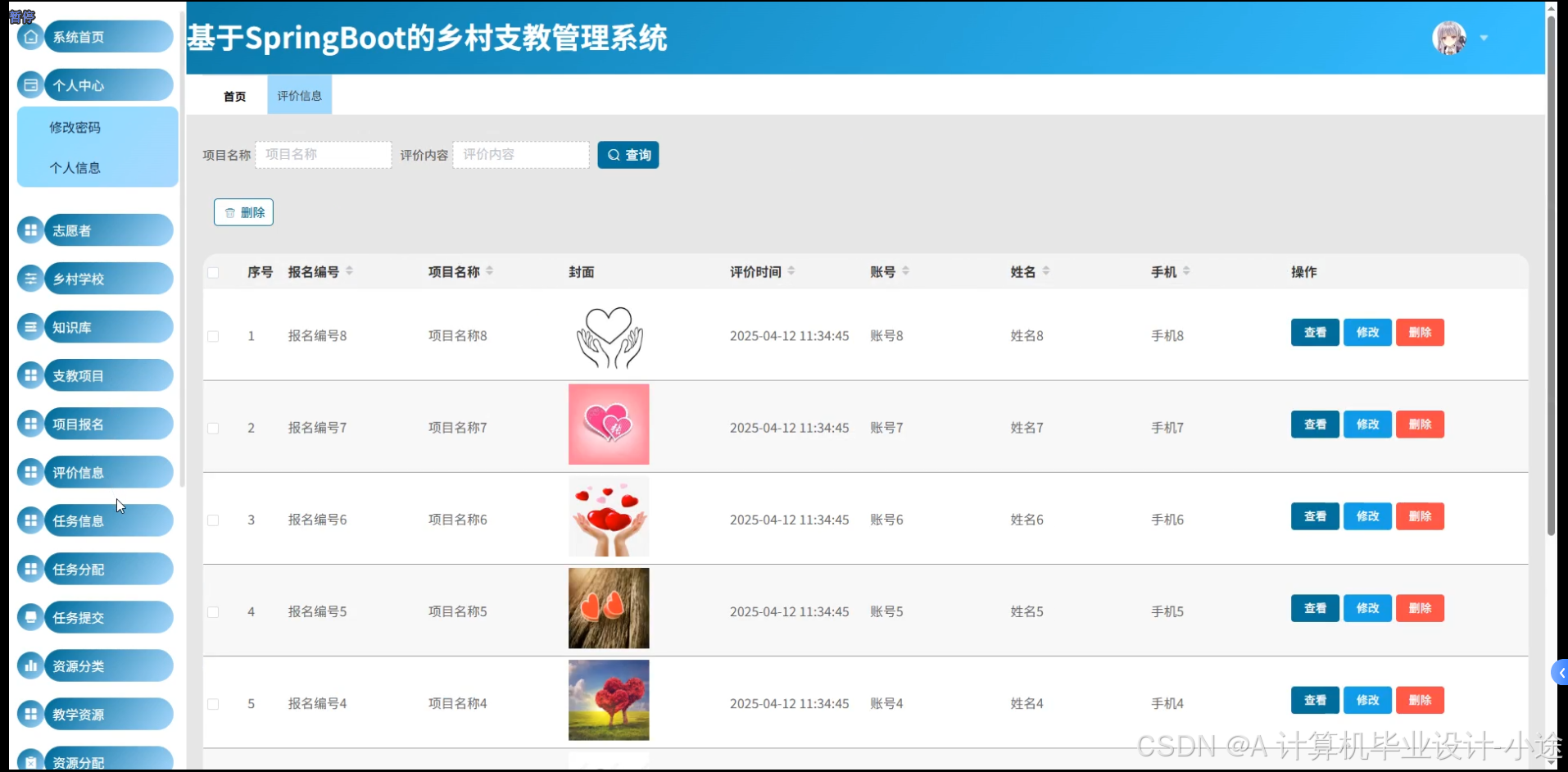Open the 个人中心 menu
This screenshot has height=772, width=1568.
click(x=108, y=85)
